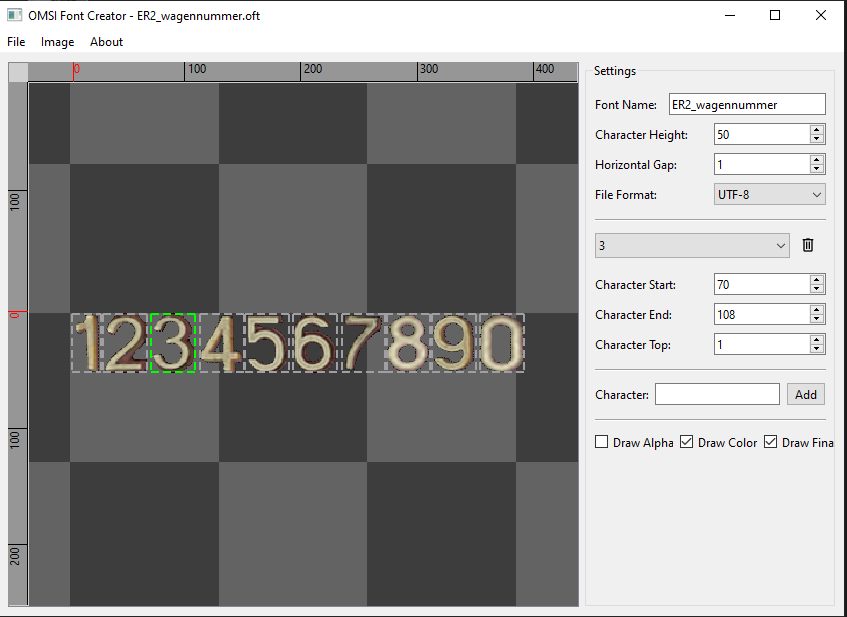Open the File Format UTF-8 dropdown

769,194
